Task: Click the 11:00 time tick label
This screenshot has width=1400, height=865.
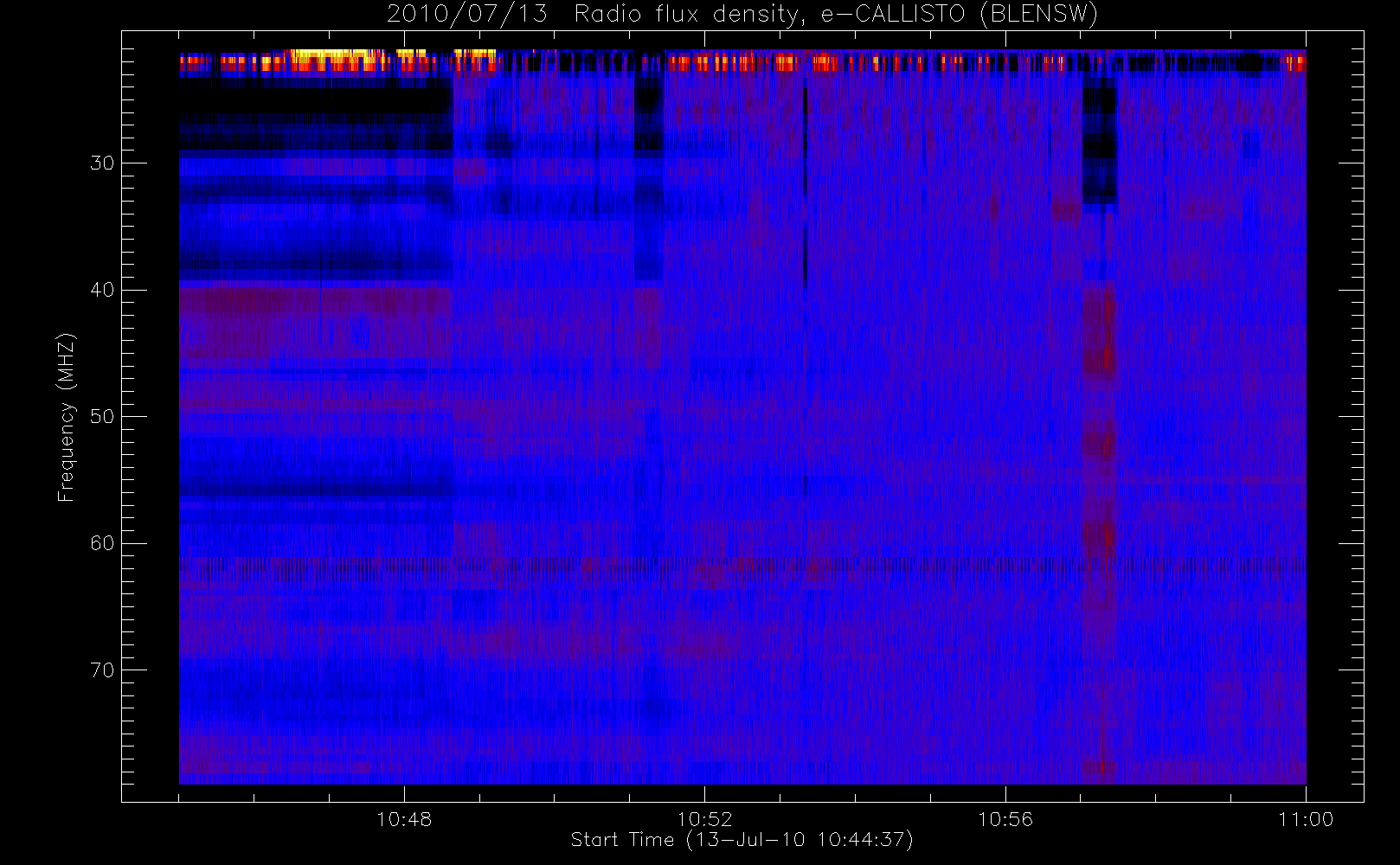Action: point(1306,819)
